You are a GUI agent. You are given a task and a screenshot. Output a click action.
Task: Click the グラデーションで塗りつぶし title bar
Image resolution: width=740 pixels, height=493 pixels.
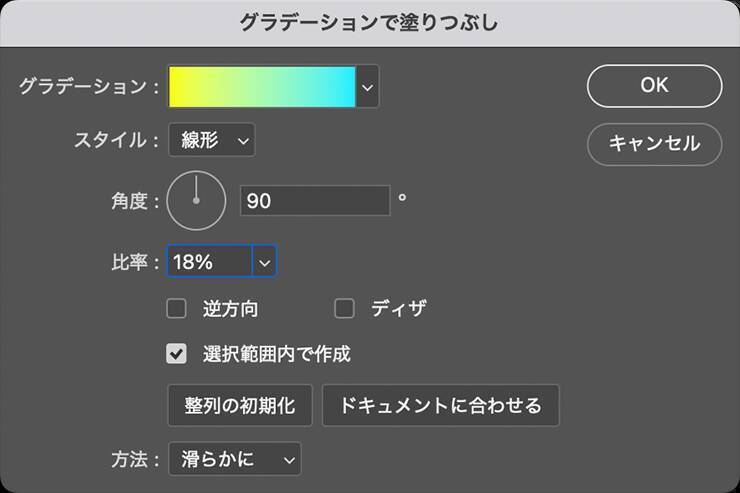pos(370,22)
